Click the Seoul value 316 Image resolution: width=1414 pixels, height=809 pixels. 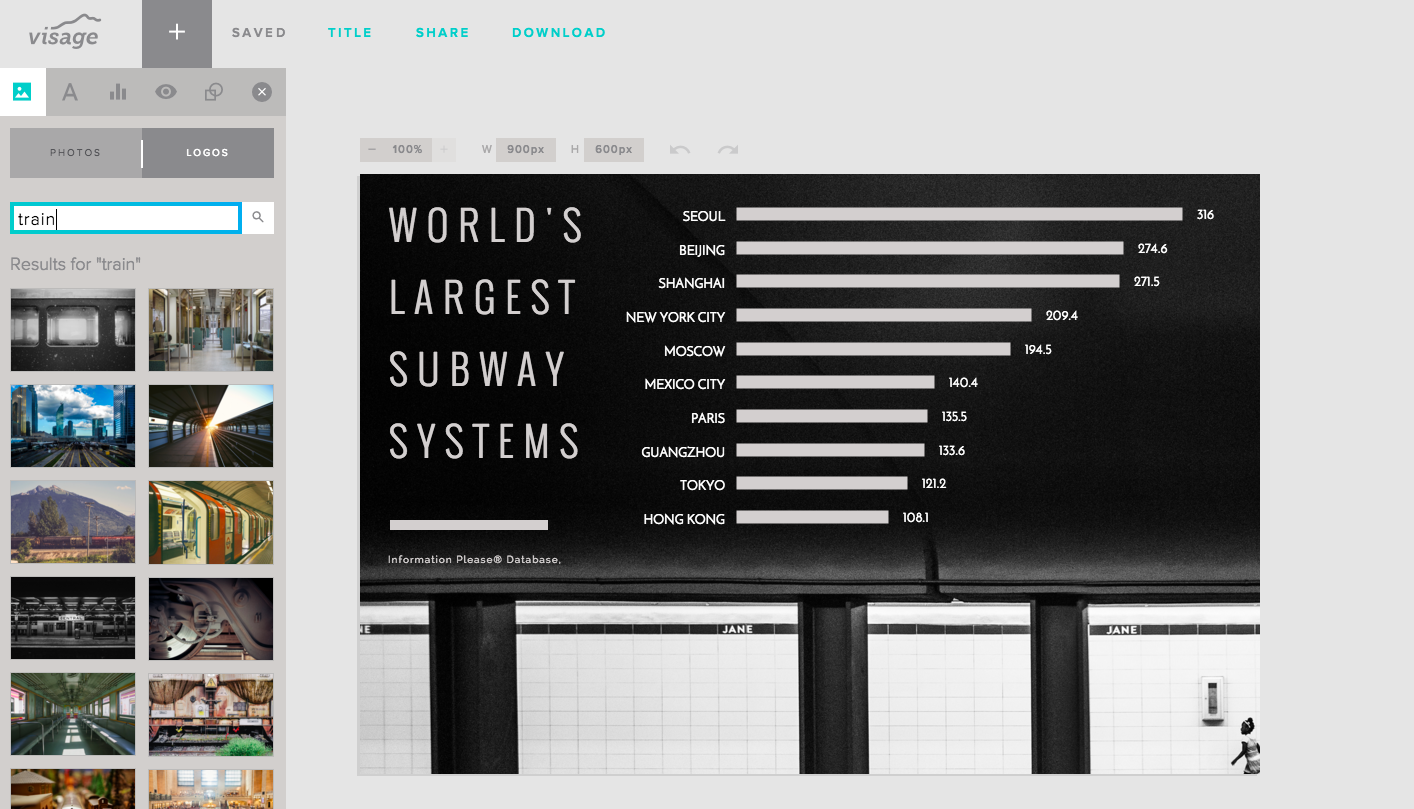click(1205, 215)
